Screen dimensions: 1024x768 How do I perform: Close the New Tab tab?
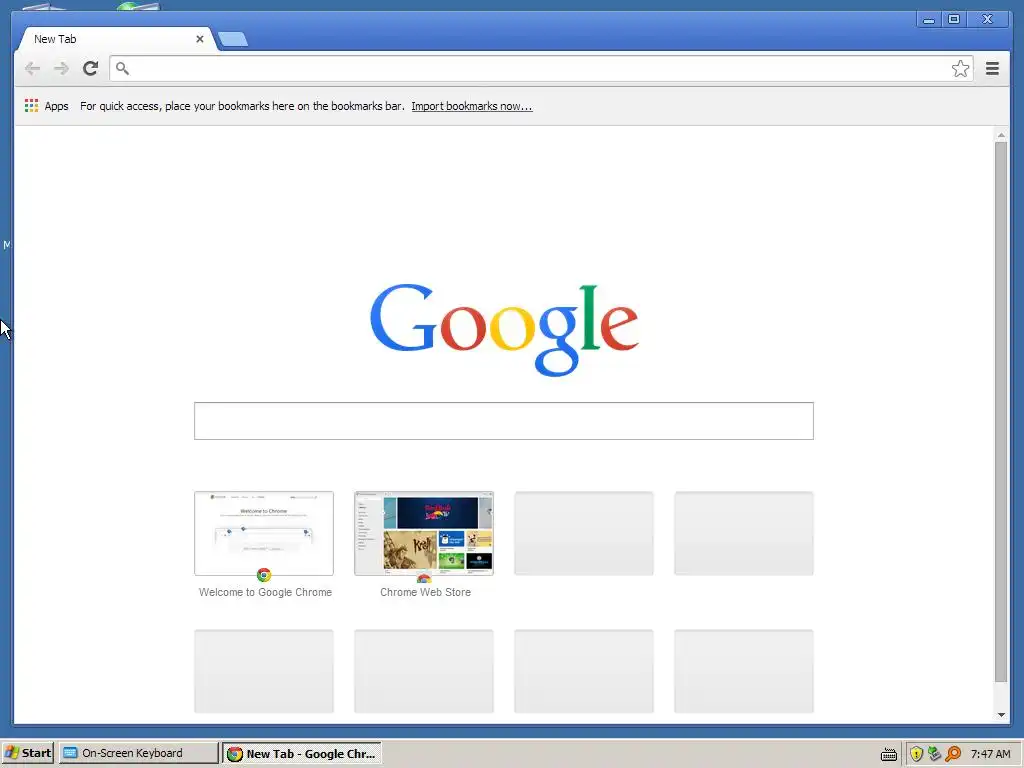click(200, 39)
